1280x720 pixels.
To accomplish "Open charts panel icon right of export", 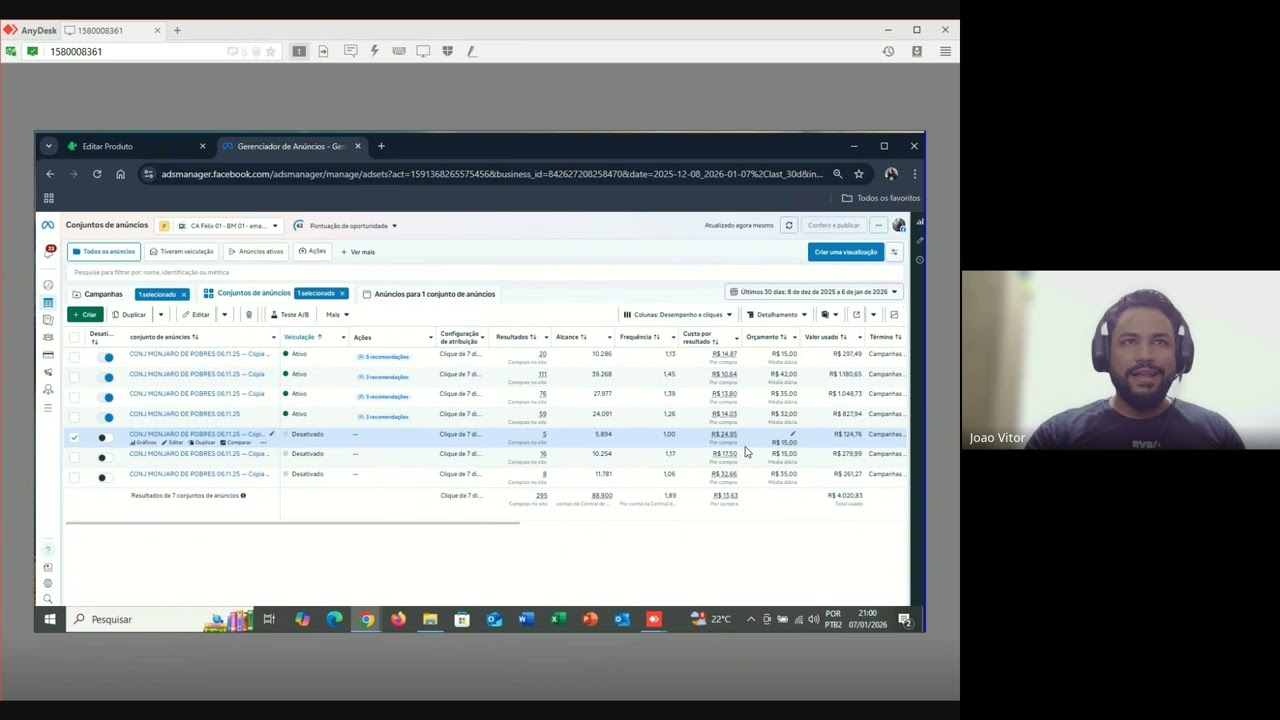I will (894, 314).
